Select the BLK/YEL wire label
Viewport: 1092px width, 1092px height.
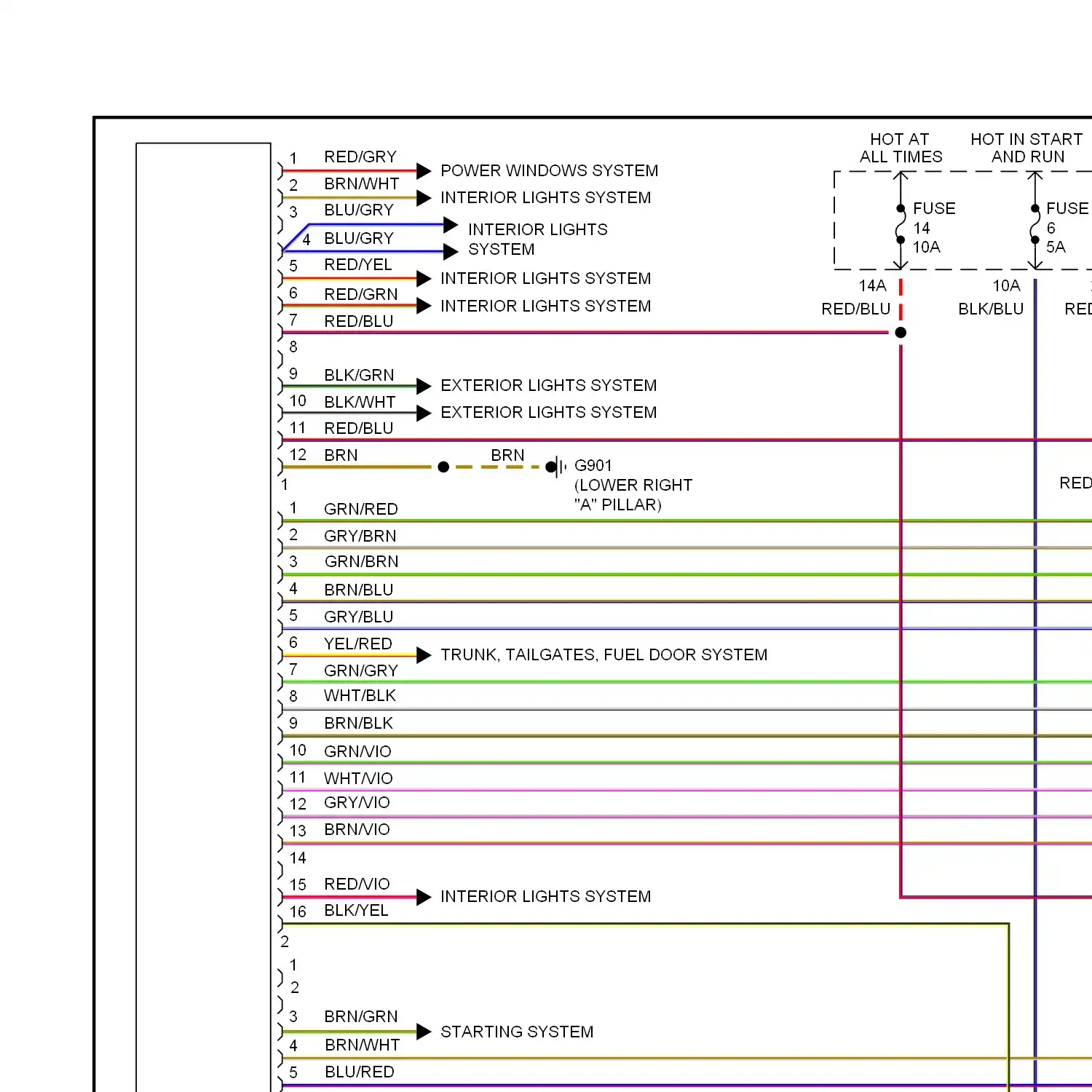coord(356,910)
